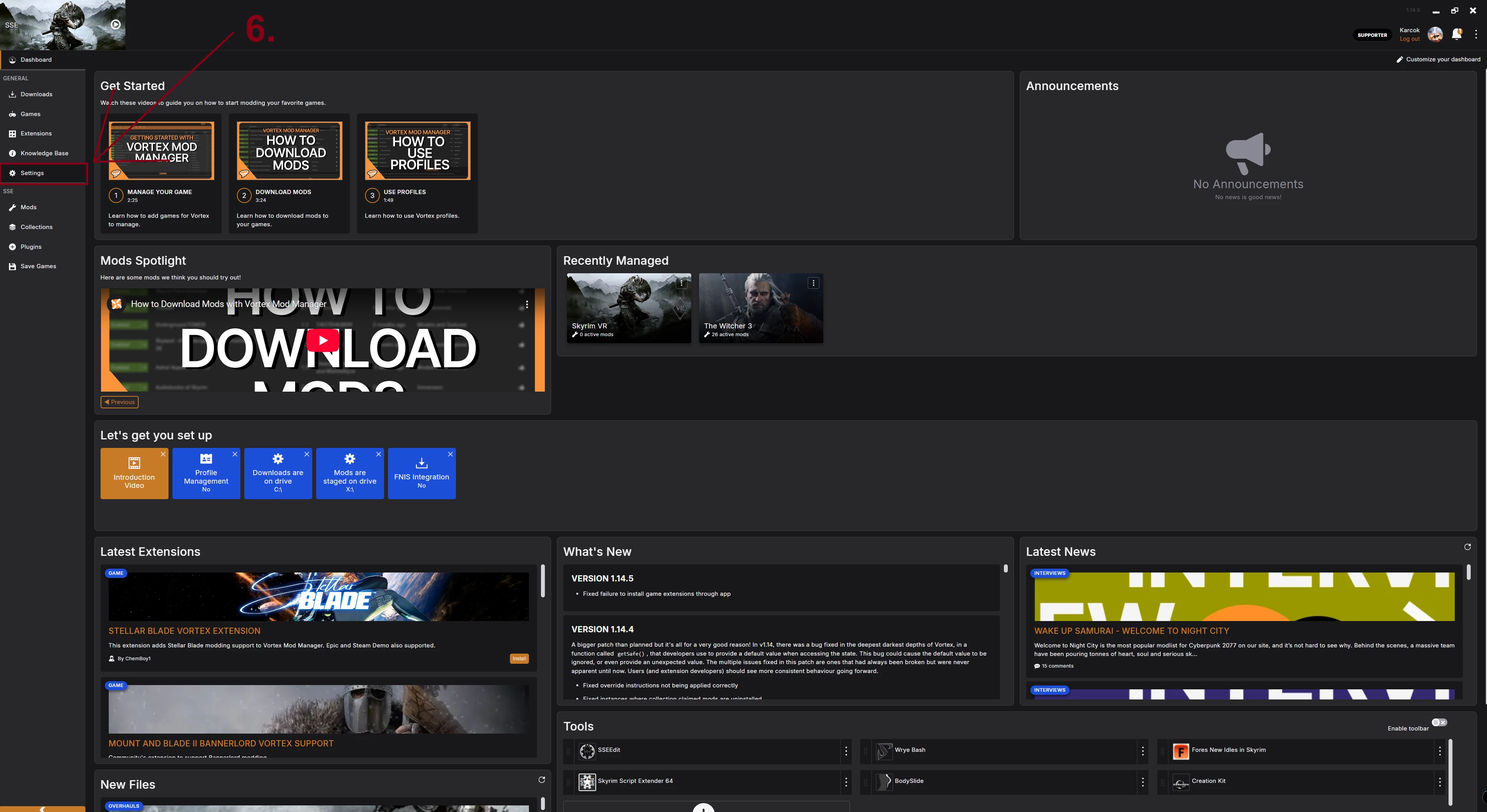Click the What's New panel scrollbar
The image size is (1487, 812).
(1005, 569)
